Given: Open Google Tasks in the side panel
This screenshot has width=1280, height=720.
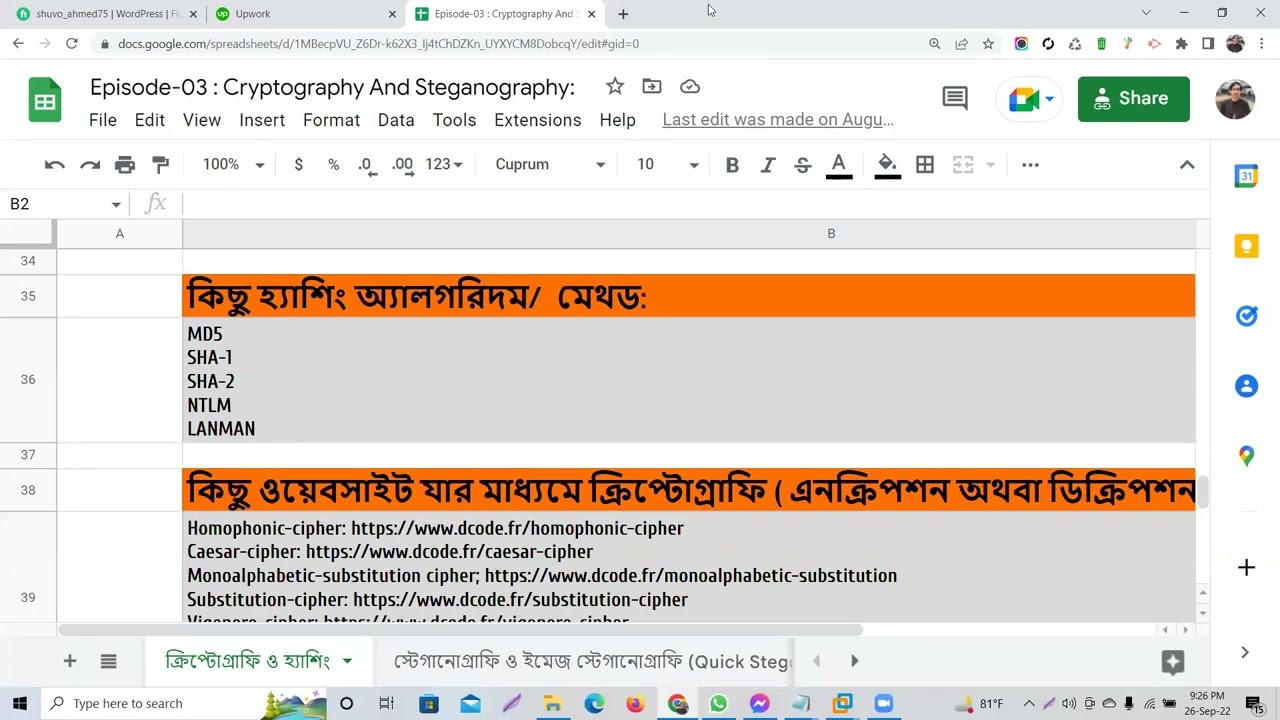Looking at the screenshot, I should 1246,316.
